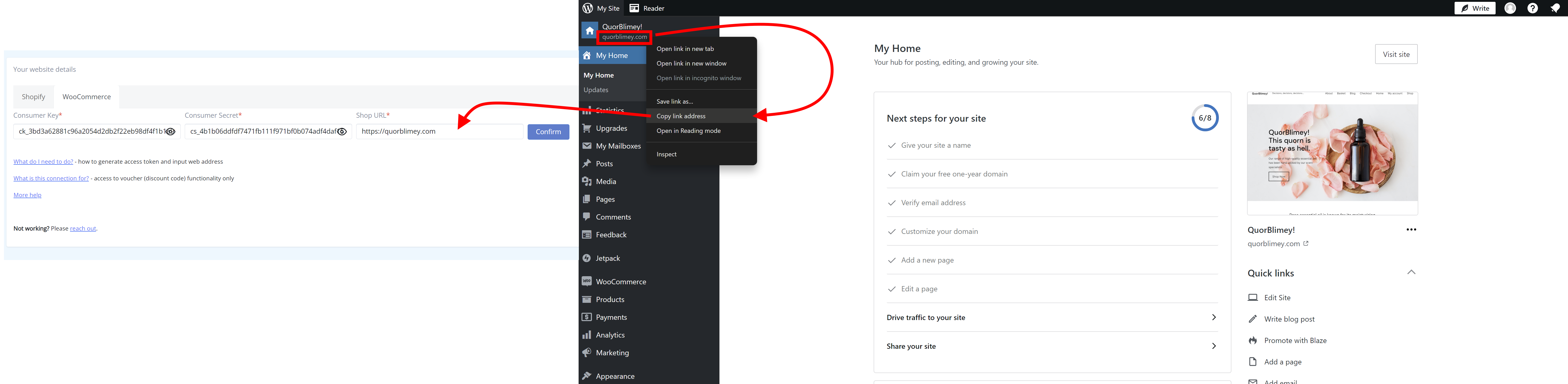Expand the Drive traffic to your site row

pyautogui.click(x=1052, y=317)
